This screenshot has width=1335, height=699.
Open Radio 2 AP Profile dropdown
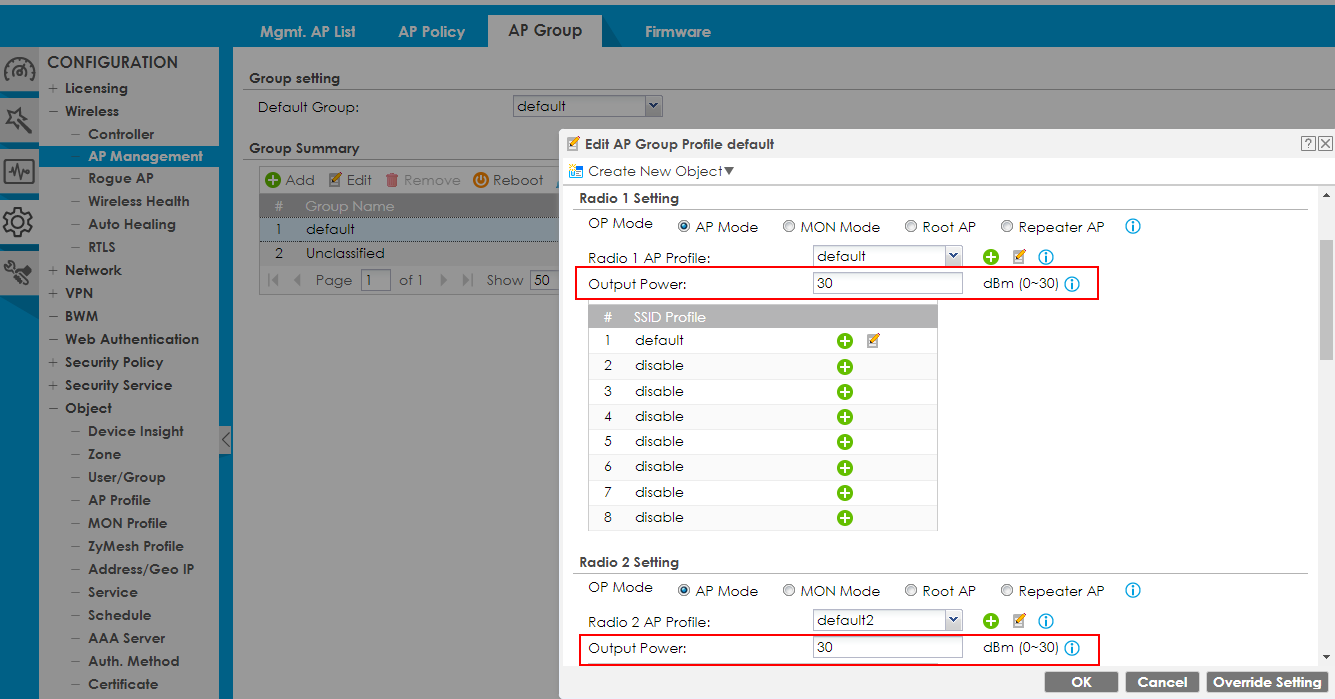coord(953,621)
